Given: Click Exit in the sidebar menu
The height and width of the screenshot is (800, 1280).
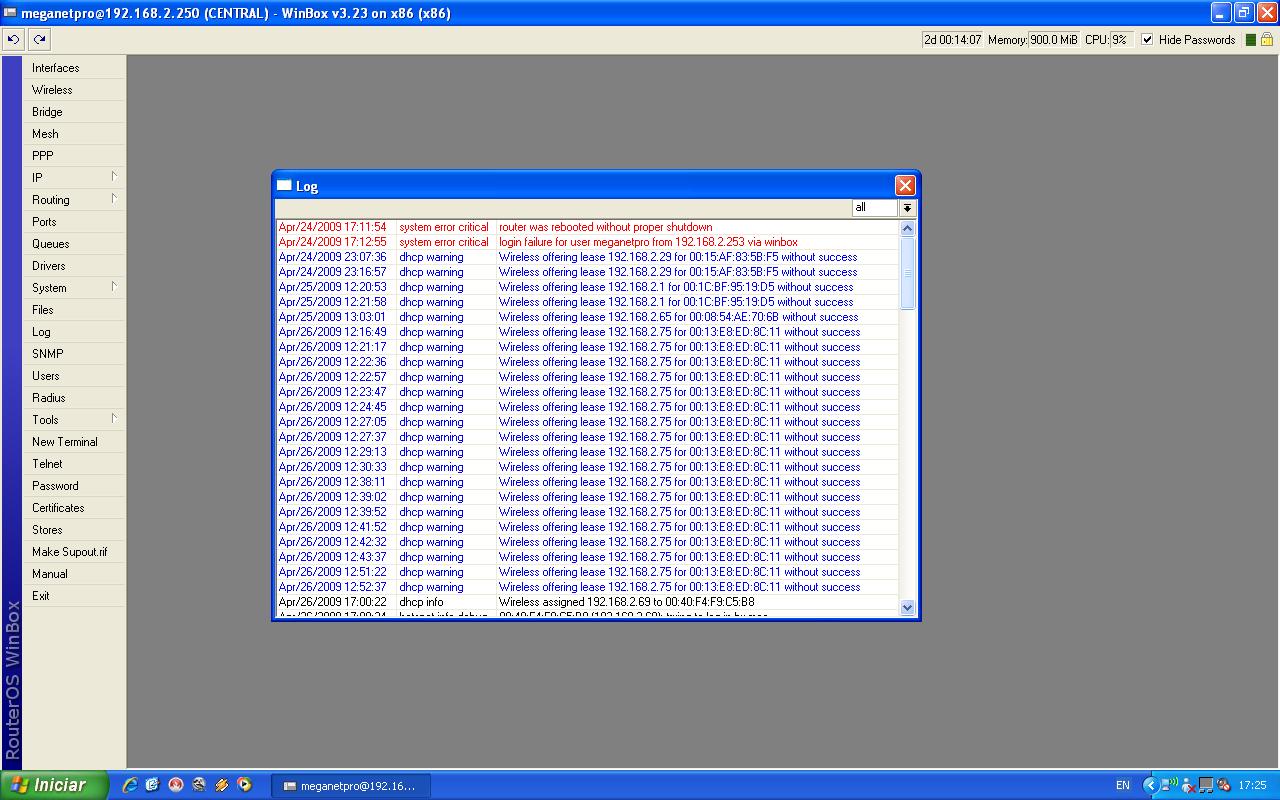Looking at the screenshot, I should pyautogui.click(x=74, y=596).
